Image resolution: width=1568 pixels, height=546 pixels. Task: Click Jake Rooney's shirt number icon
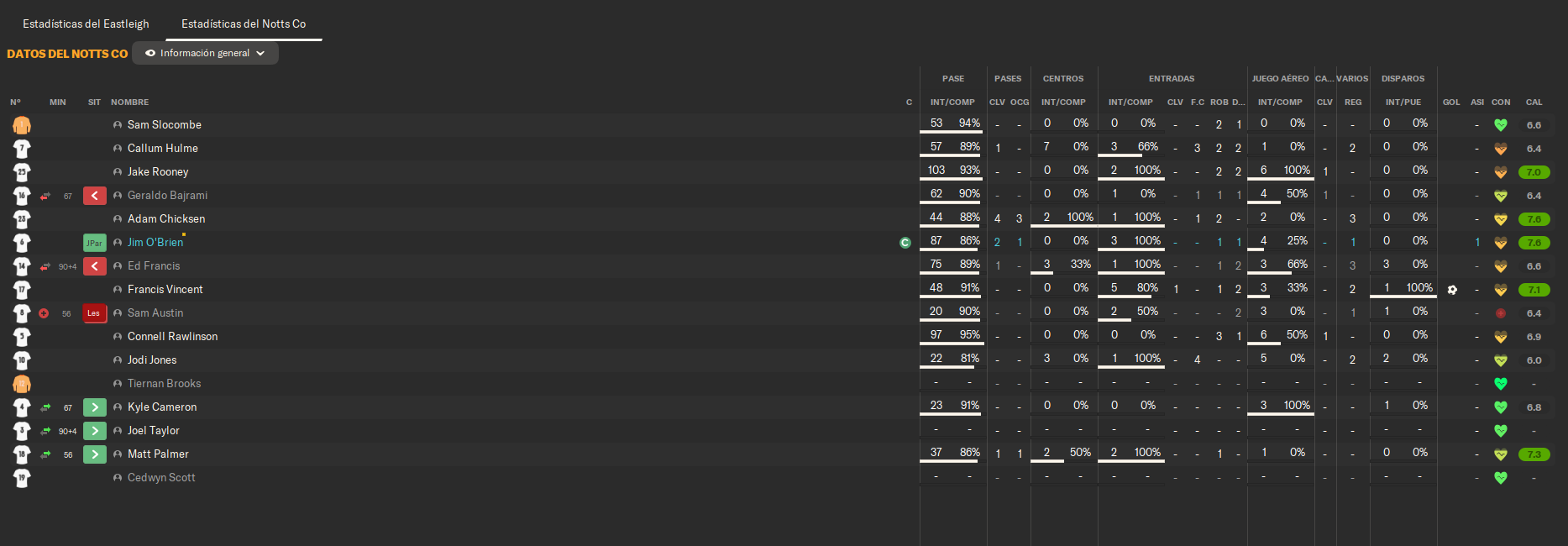[22, 172]
